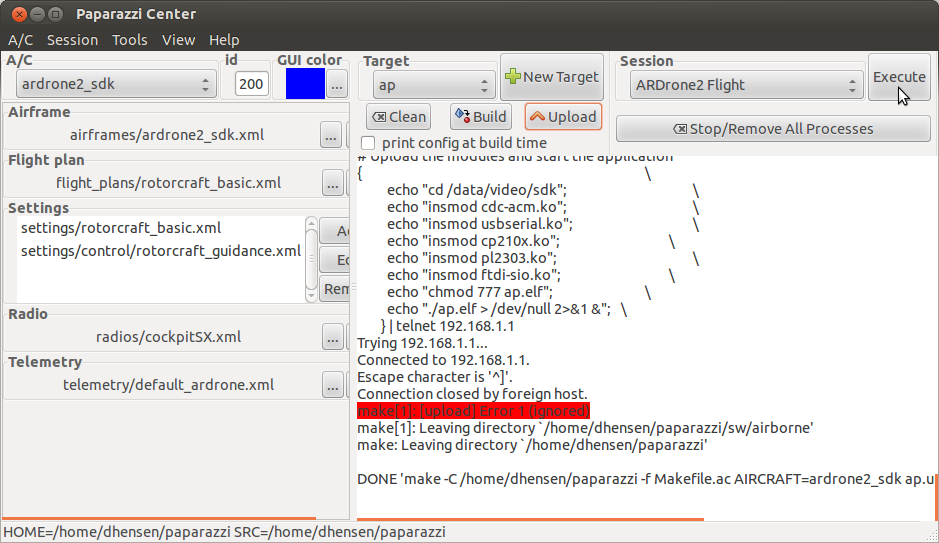Open the Session menu
Image resolution: width=939 pixels, height=543 pixels.
(72, 40)
